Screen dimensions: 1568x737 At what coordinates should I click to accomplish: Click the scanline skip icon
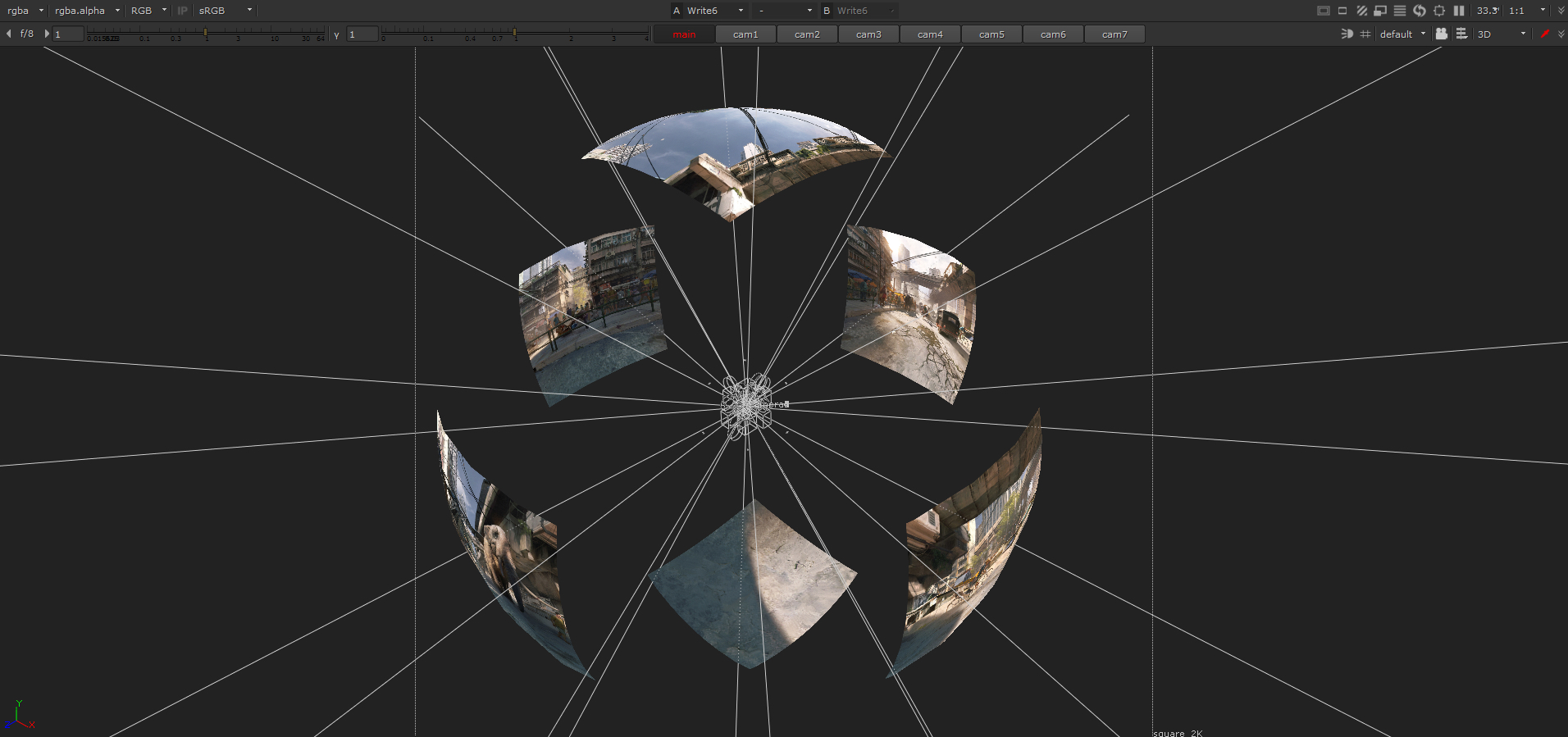pos(1400,11)
